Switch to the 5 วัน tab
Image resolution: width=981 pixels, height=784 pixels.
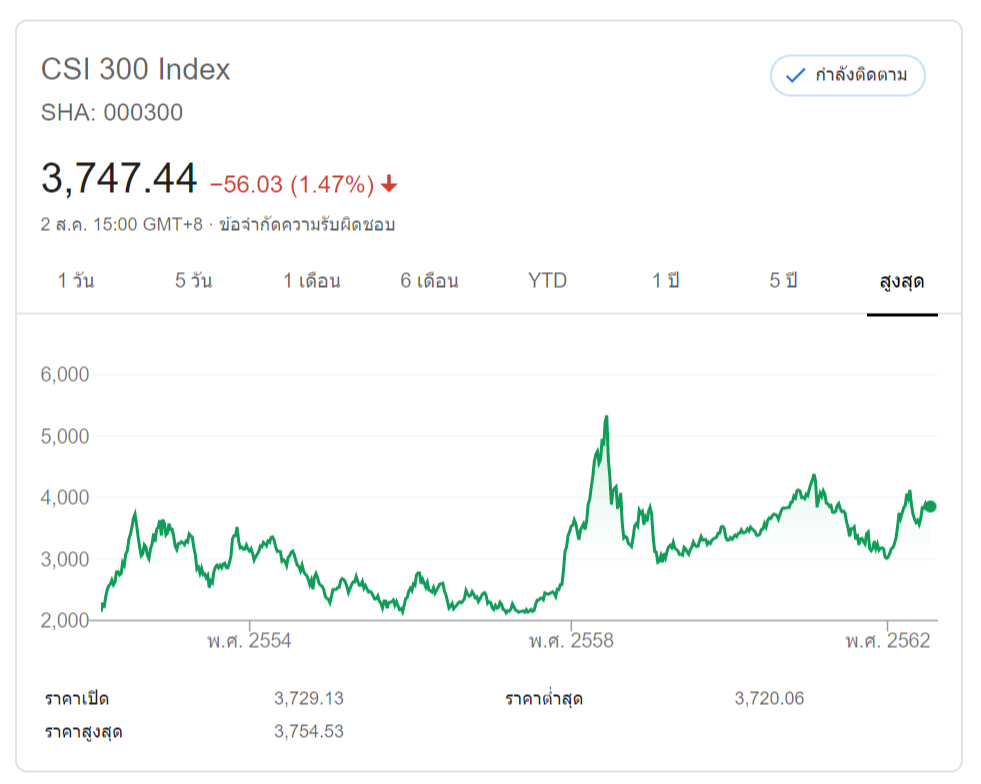click(193, 281)
